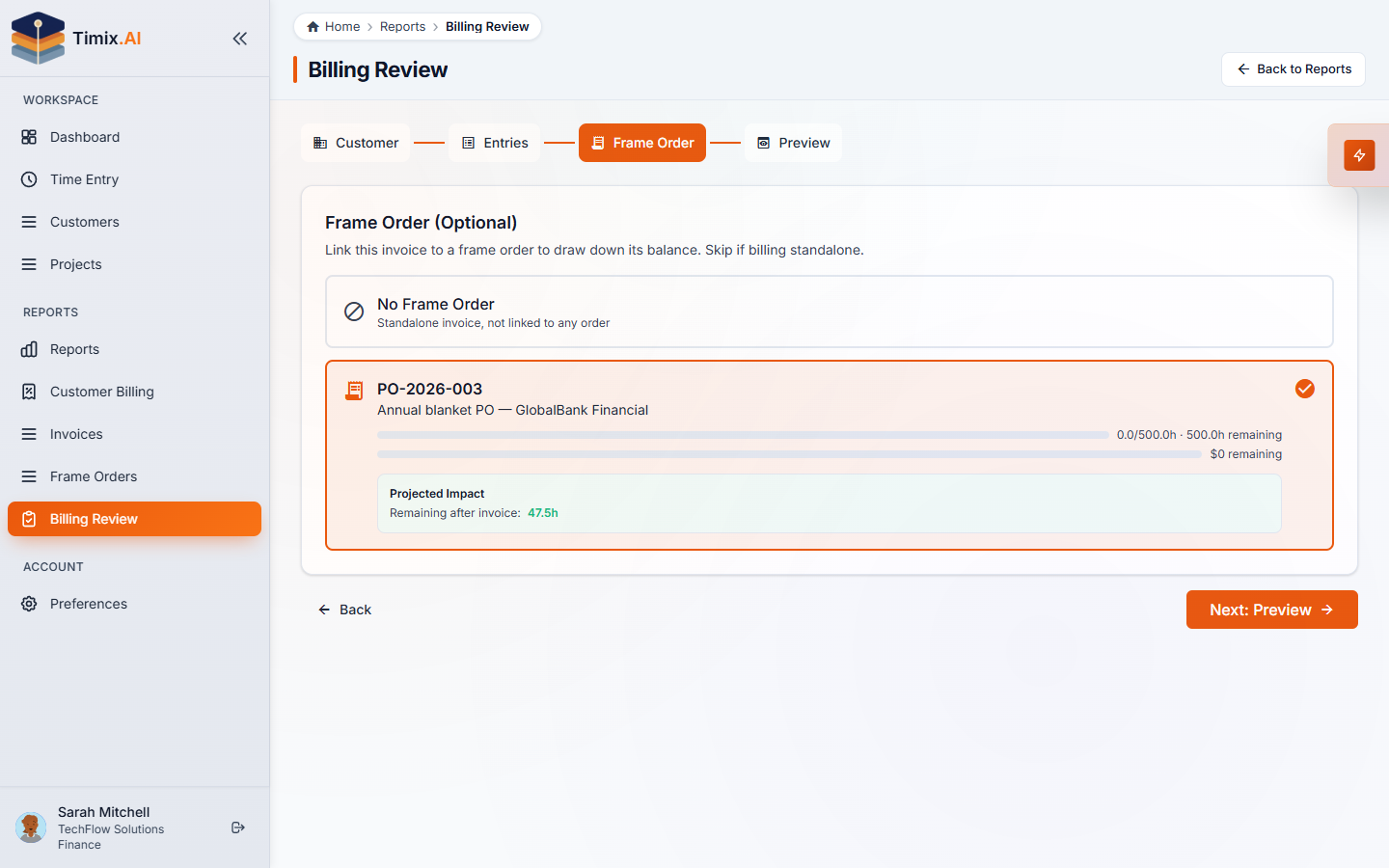This screenshot has height=868, width=1389.
Task: Open Frame Orders in sidebar
Action: [134, 476]
